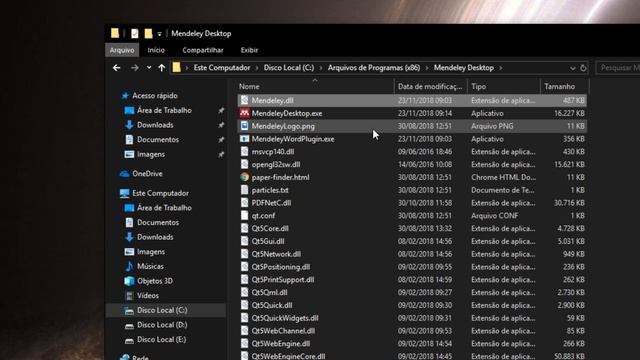Select pinned Downloads under Acesso rápido
The width and height of the screenshot is (640, 360).
(155, 125)
